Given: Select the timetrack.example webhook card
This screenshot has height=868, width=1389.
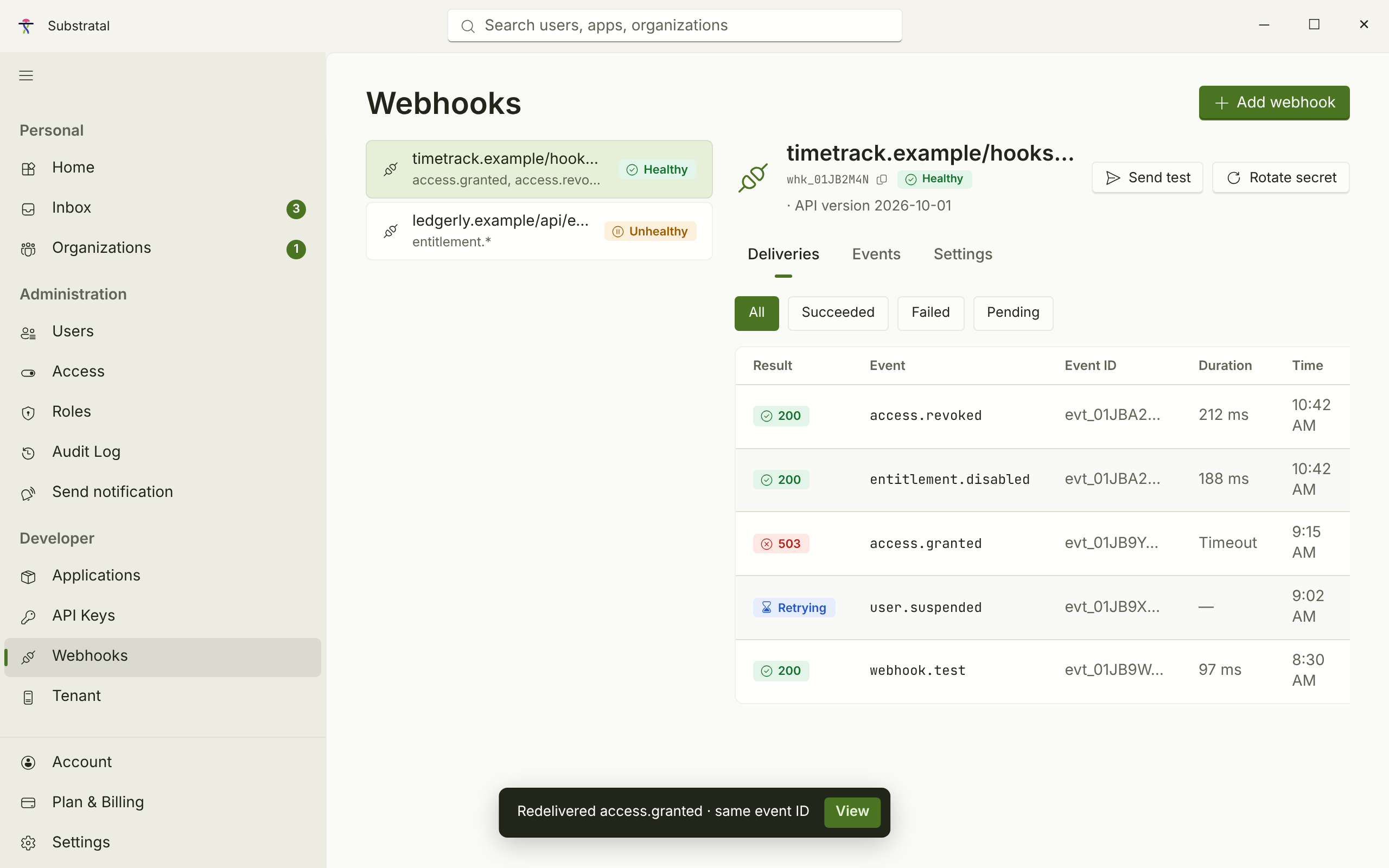Looking at the screenshot, I should [539, 169].
